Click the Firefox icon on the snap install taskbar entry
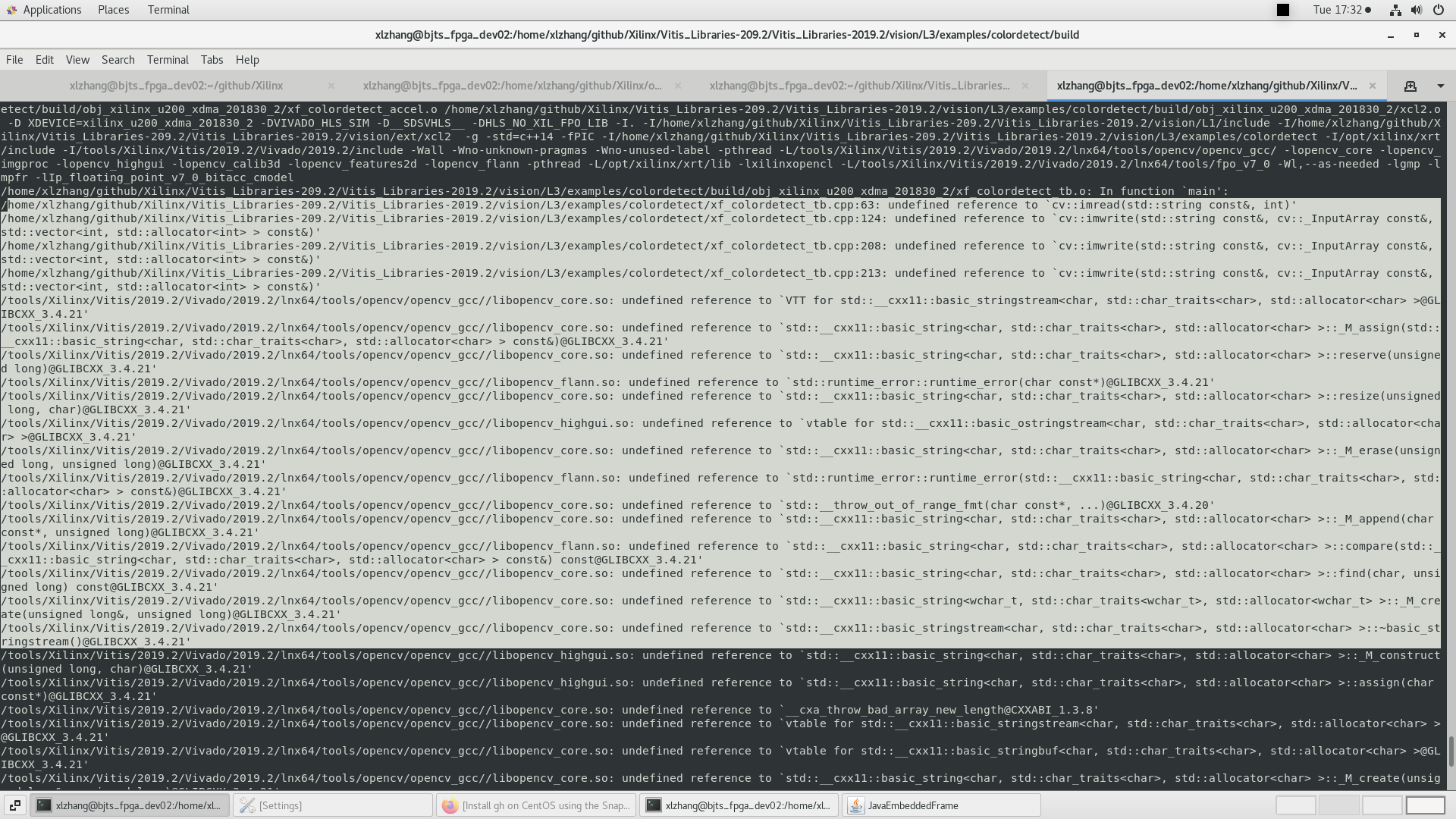This screenshot has width=1456, height=819. coord(450,805)
